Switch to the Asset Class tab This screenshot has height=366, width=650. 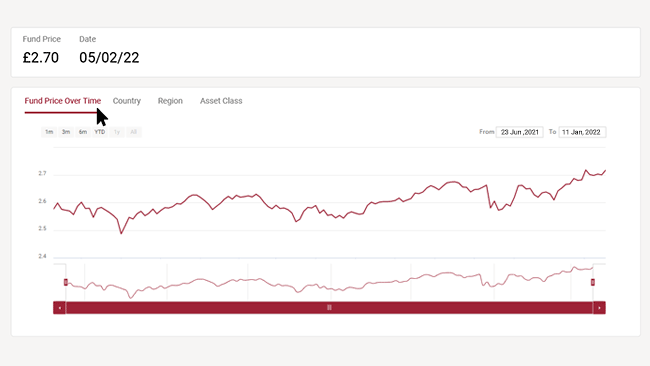[221, 101]
